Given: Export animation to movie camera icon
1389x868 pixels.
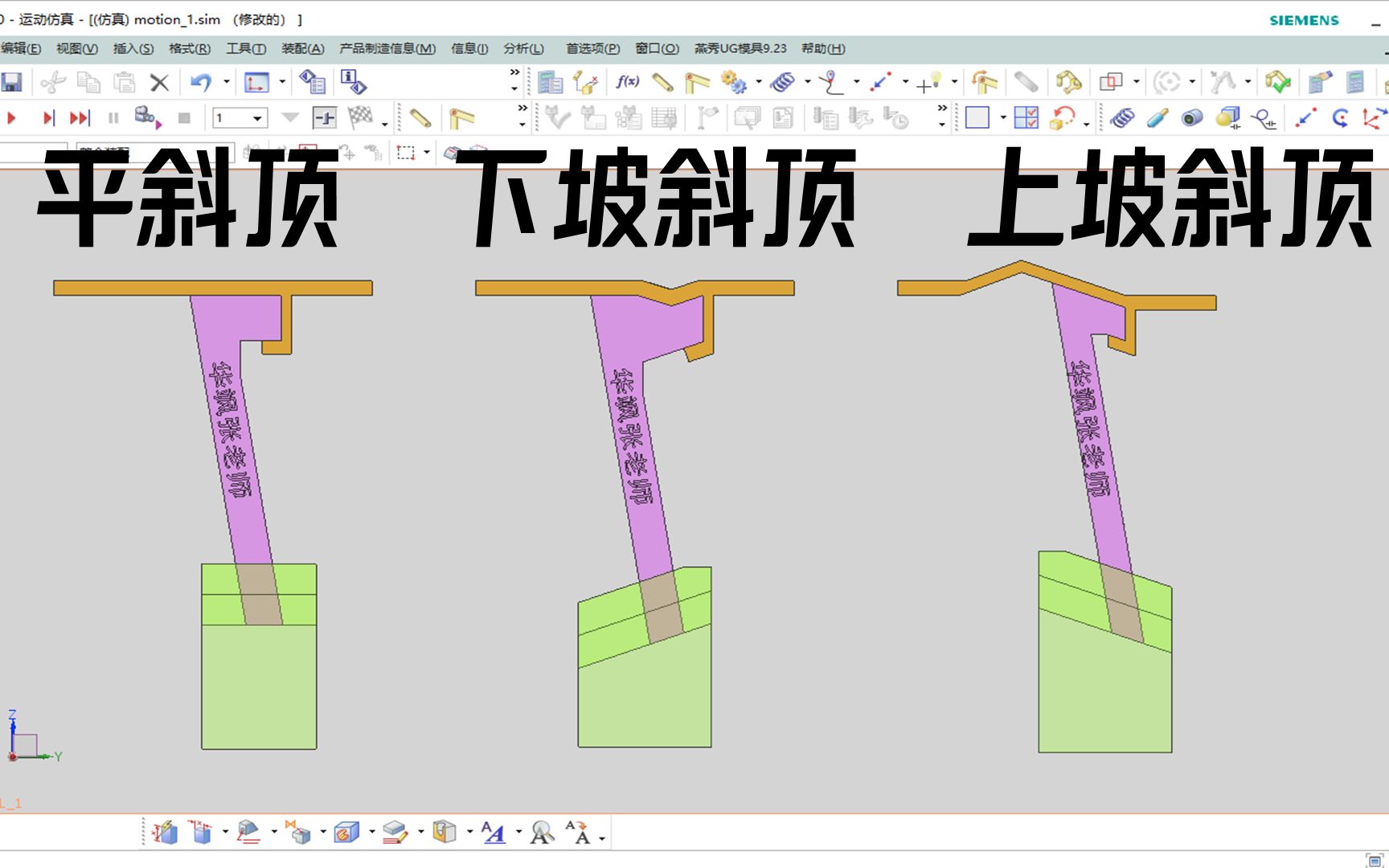Looking at the screenshot, I should click(x=148, y=117).
